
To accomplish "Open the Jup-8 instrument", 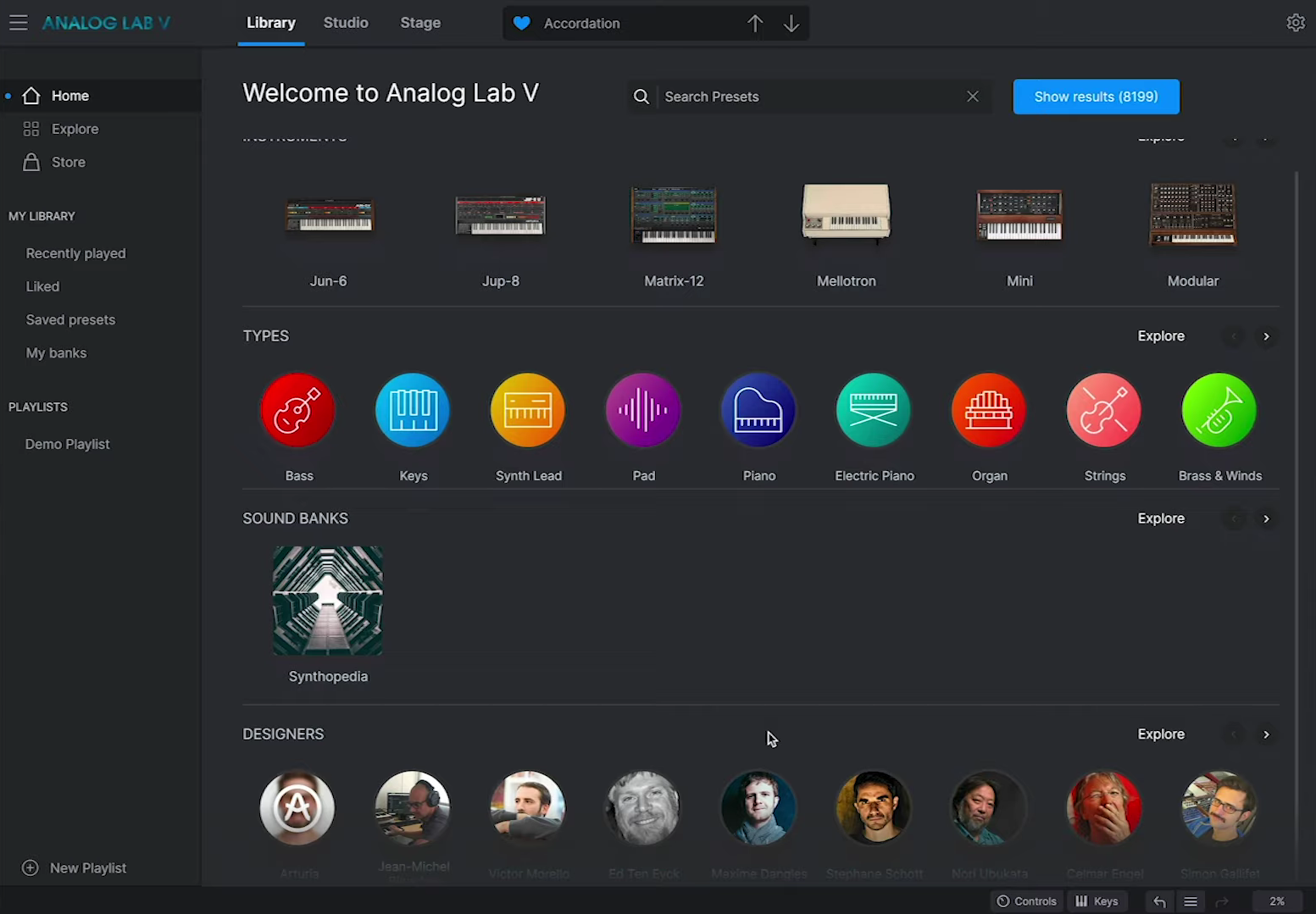I will (501, 215).
